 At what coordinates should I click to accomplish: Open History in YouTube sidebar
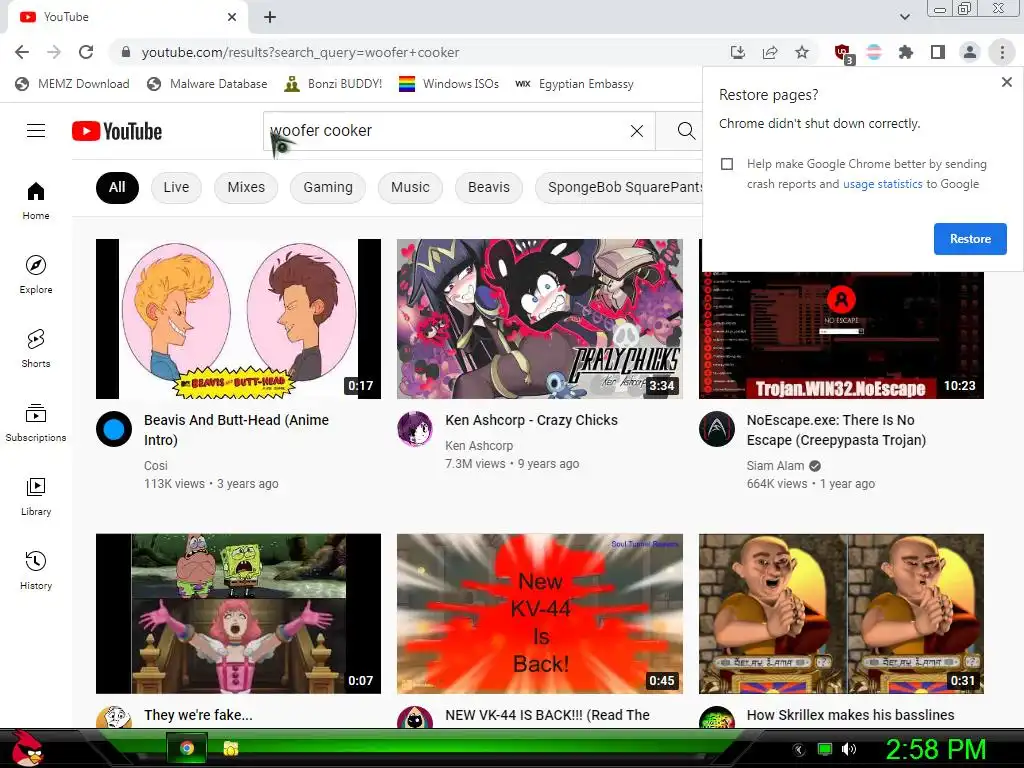pos(36,570)
